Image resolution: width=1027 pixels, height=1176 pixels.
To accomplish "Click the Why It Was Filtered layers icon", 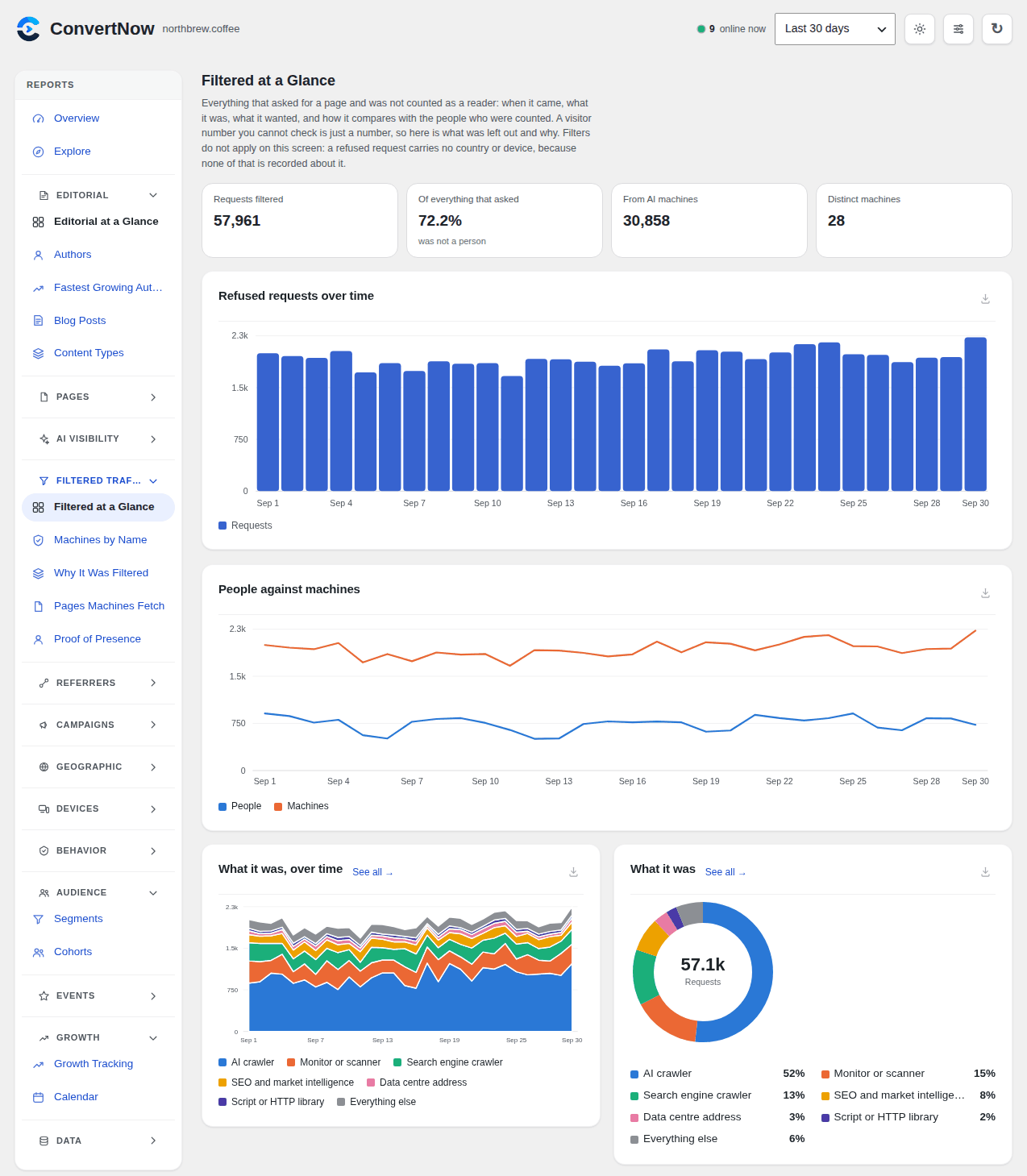I will (38, 573).
